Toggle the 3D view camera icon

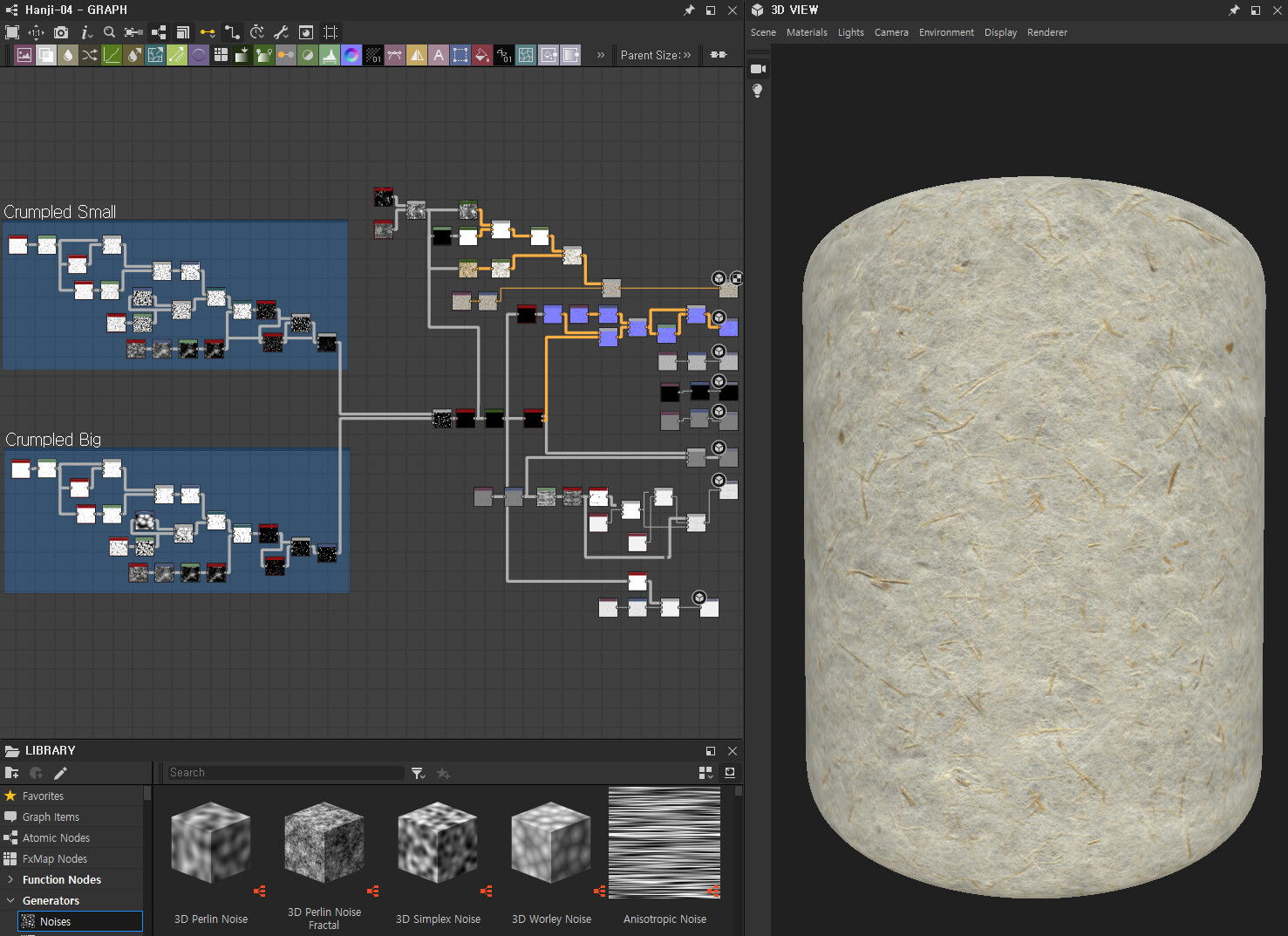point(758,69)
